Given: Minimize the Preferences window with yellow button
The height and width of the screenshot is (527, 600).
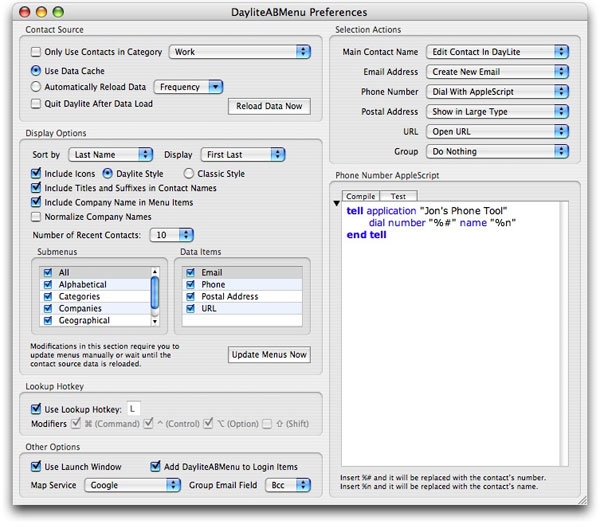Looking at the screenshot, I should tap(41, 12).
